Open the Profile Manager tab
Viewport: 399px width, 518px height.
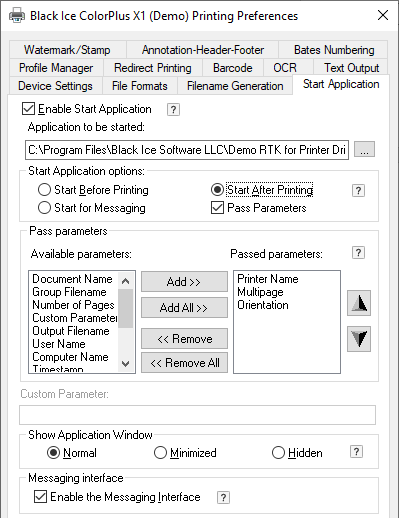pyautogui.click(x=56, y=68)
